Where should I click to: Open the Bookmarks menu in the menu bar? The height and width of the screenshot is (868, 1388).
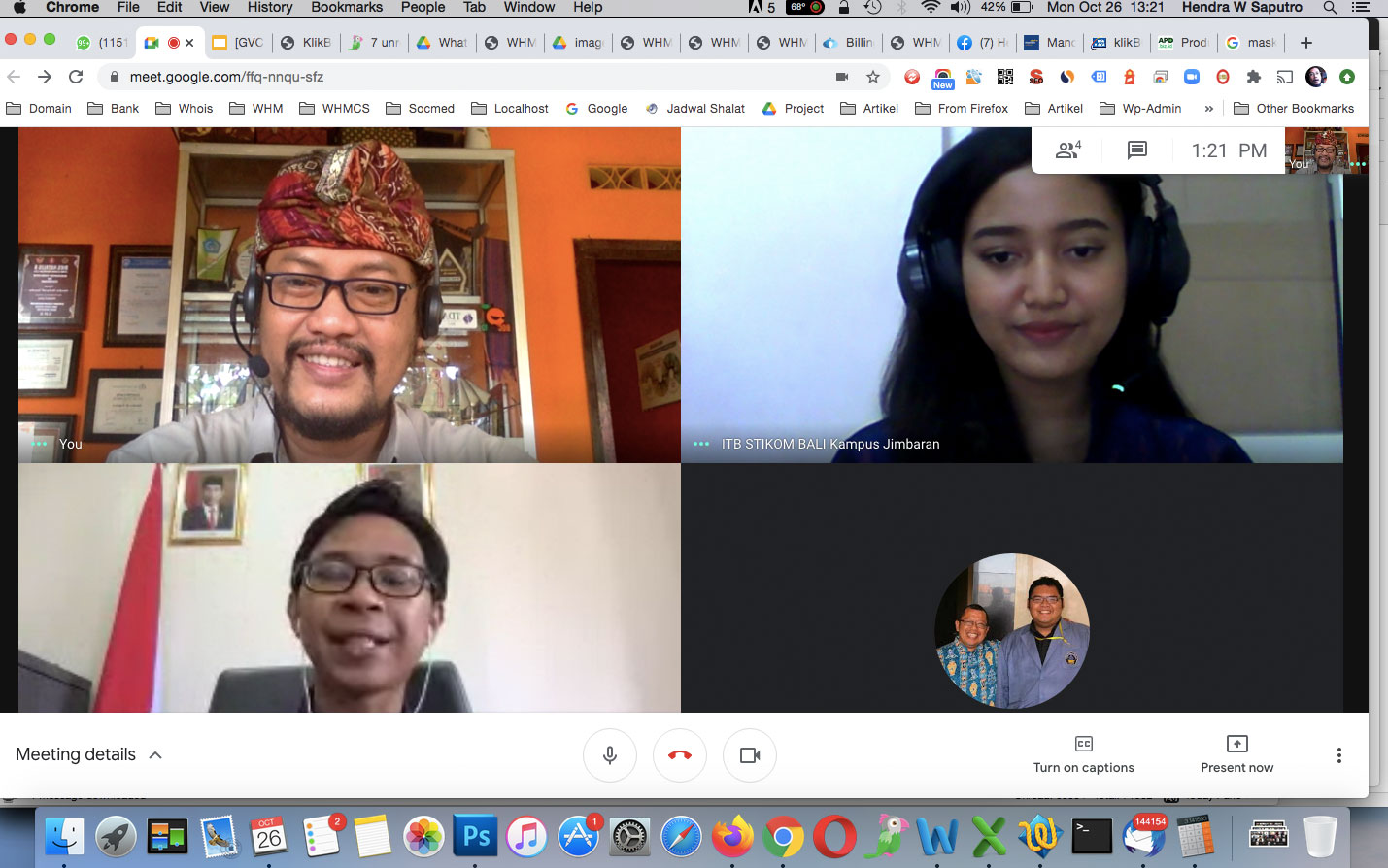pyautogui.click(x=347, y=7)
